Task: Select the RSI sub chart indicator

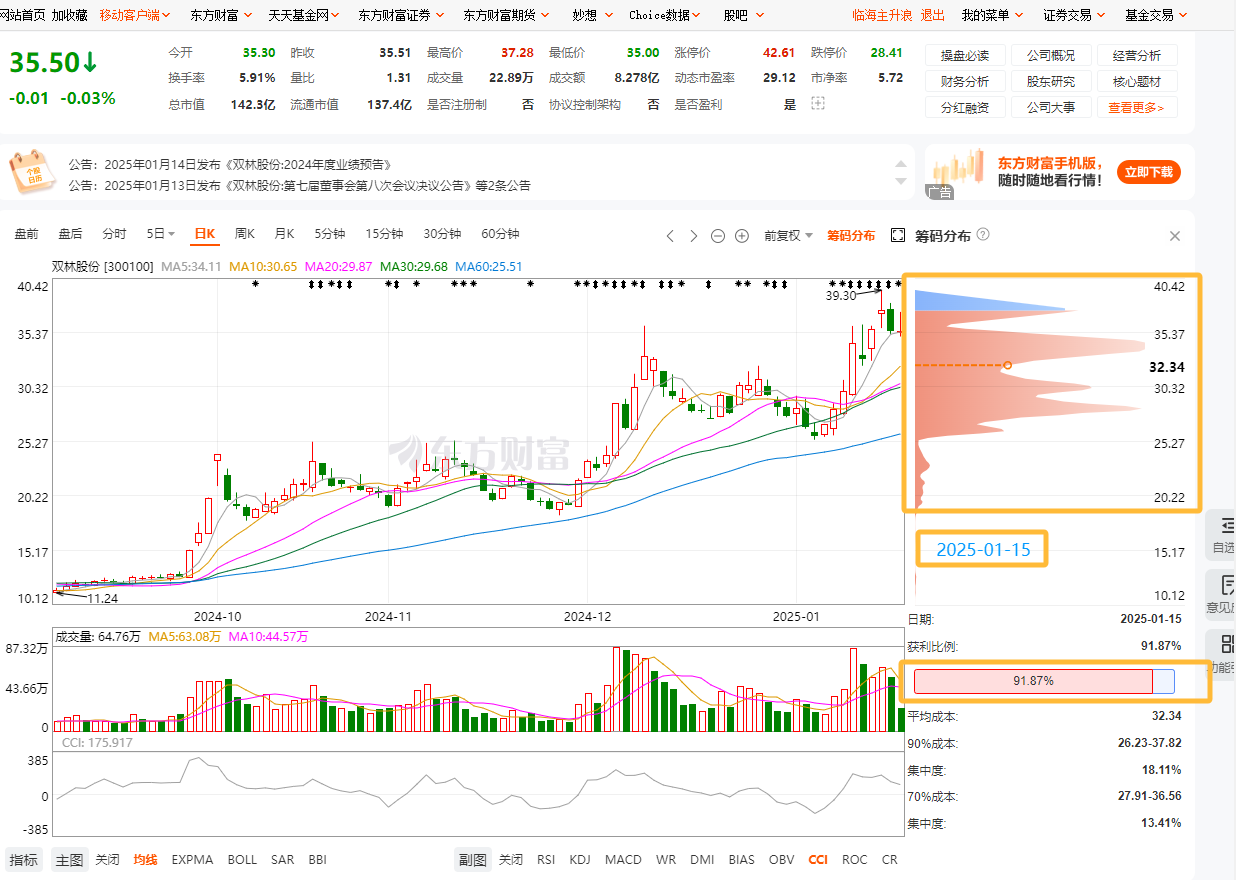Action: tap(546, 859)
